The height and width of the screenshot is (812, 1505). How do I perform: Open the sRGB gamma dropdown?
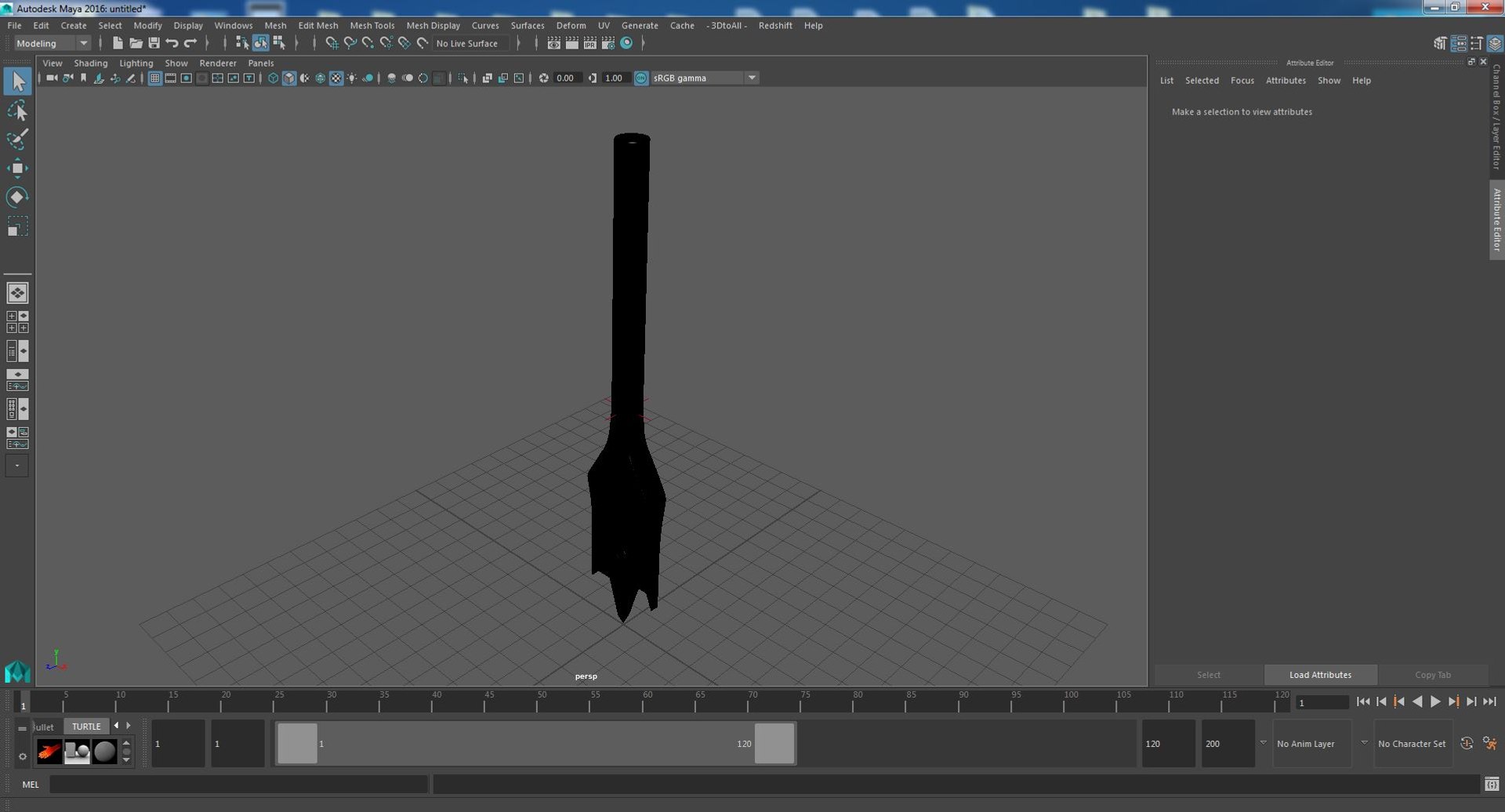[x=704, y=78]
